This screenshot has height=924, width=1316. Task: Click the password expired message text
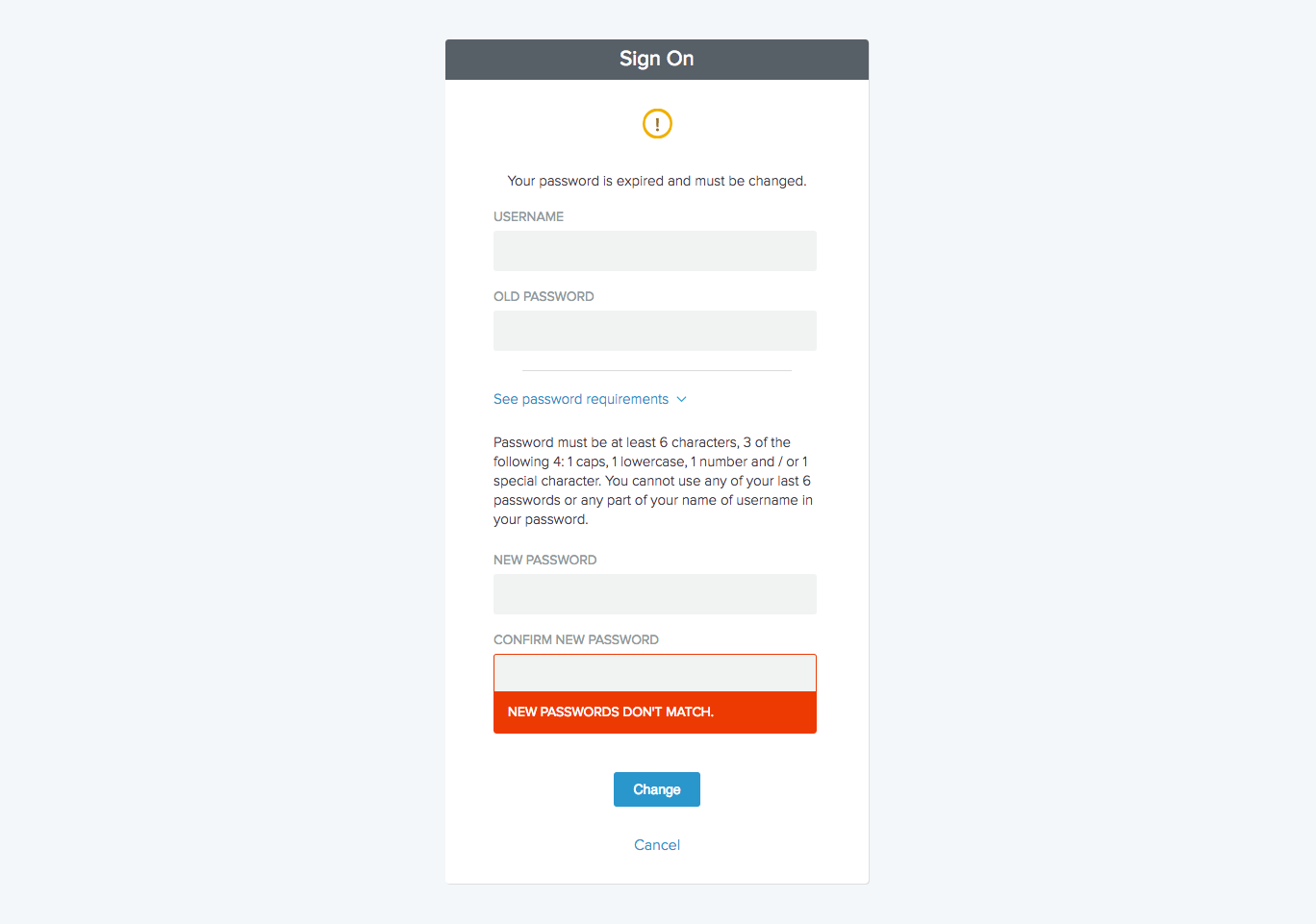[x=657, y=181]
